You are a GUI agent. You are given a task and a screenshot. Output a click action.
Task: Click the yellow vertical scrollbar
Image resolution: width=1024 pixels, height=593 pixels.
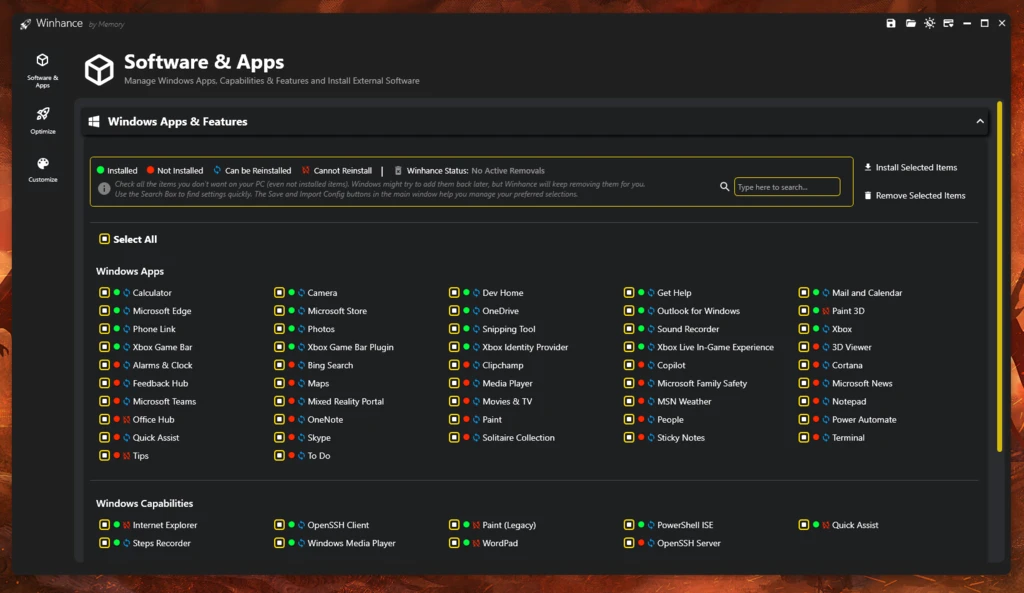(999, 277)
